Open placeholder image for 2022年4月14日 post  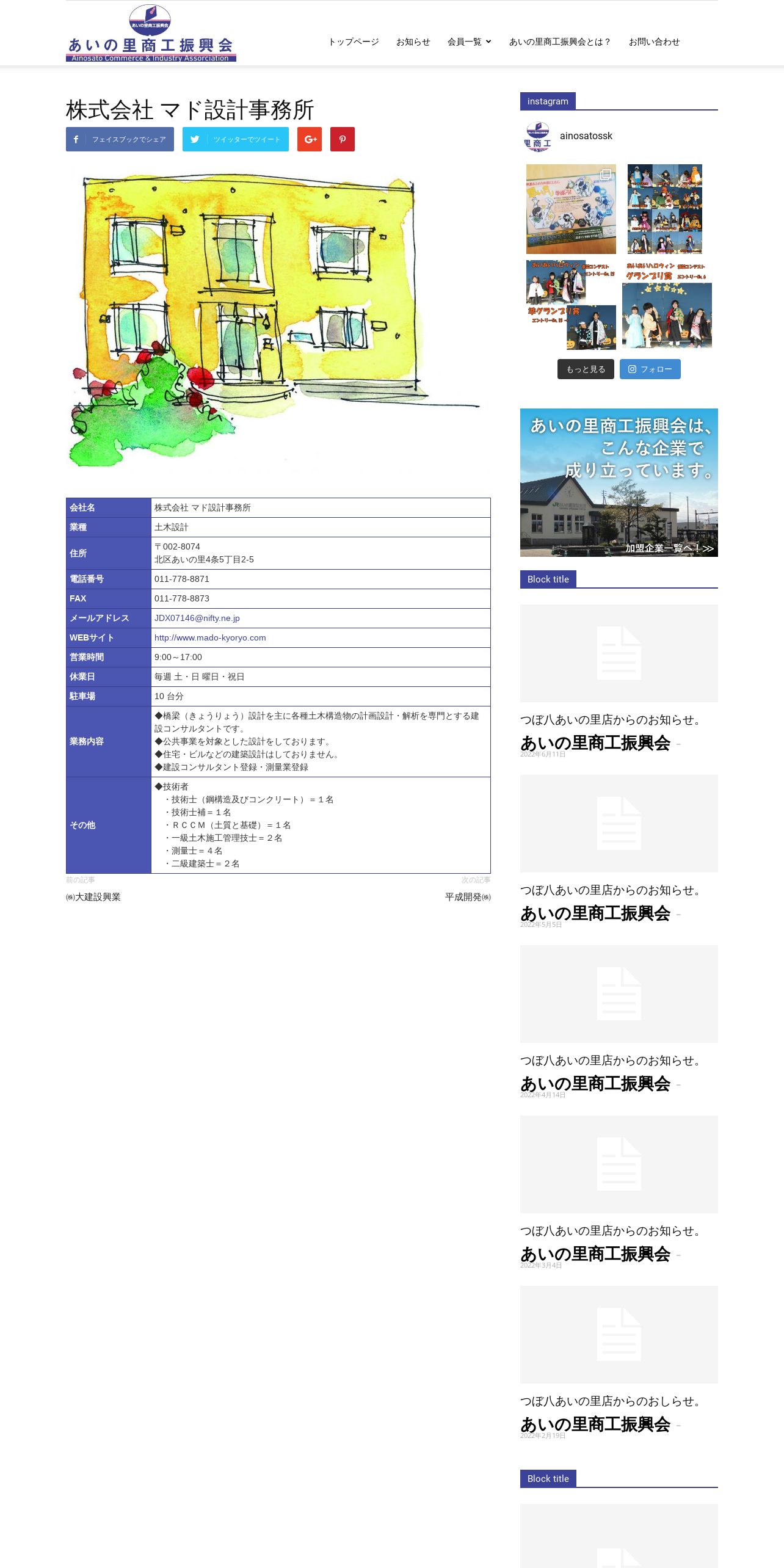pos(619,994)
